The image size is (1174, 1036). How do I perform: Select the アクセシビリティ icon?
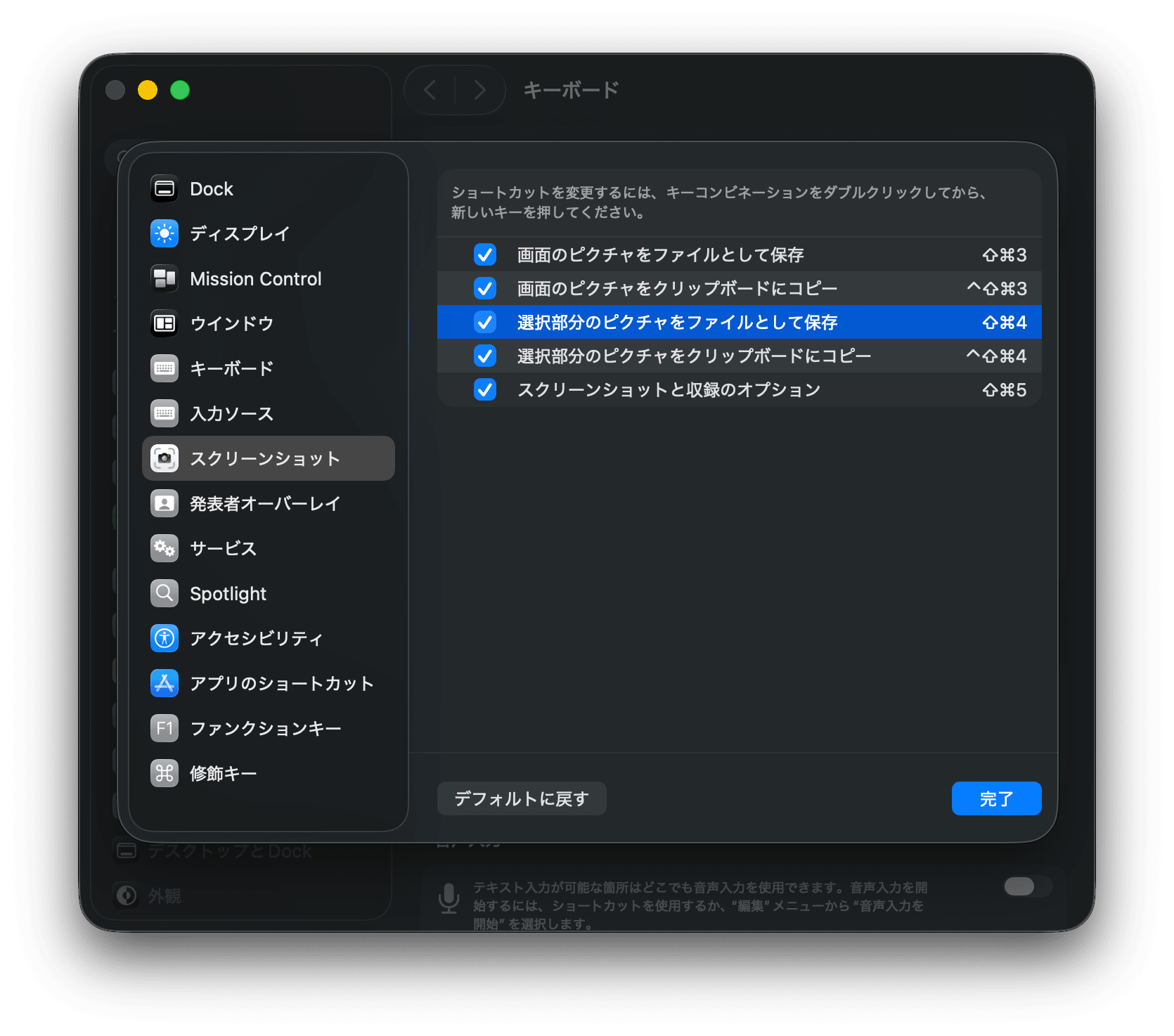pyautogui.click(x=165, y=638)
